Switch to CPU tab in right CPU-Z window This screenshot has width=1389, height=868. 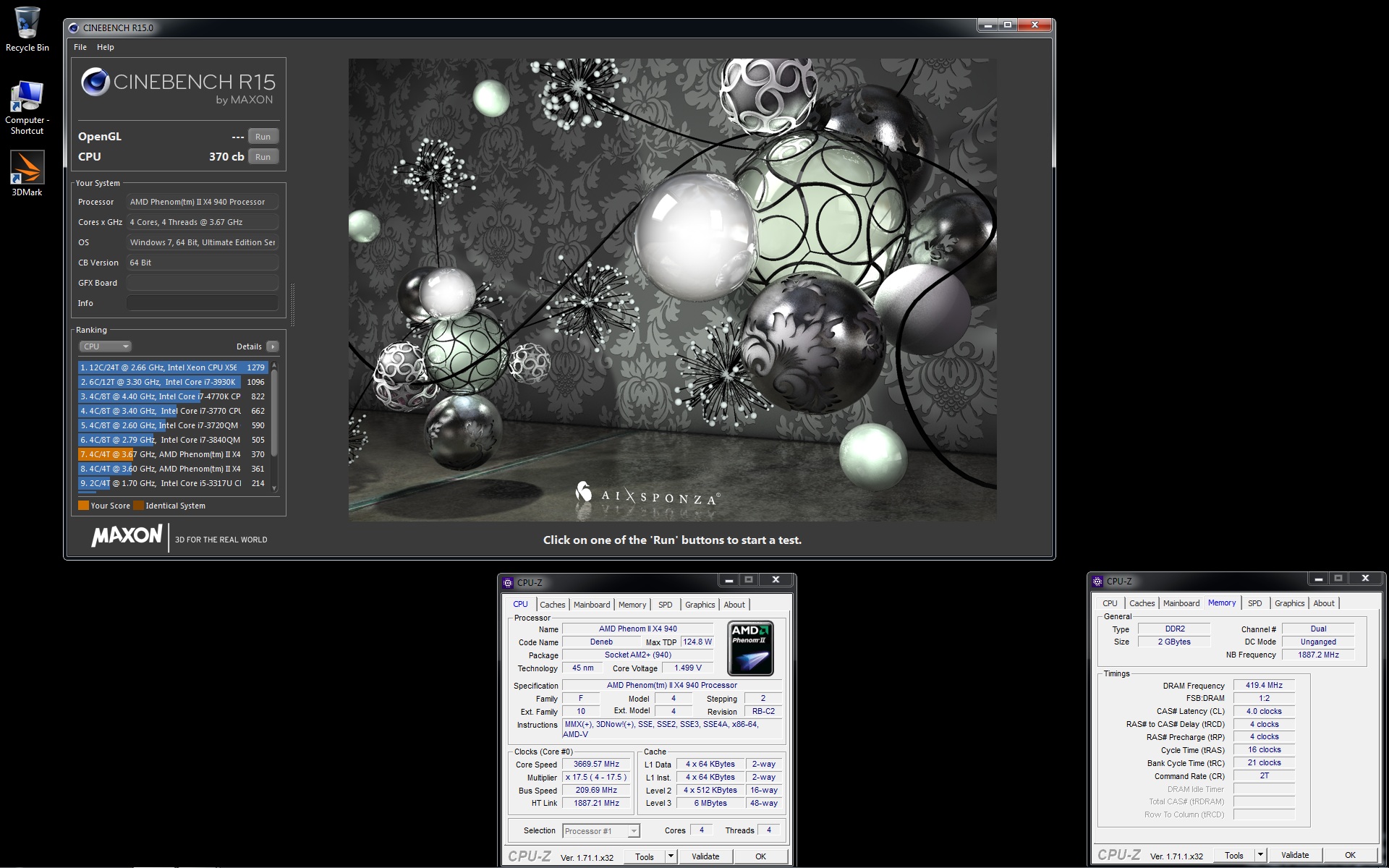point(1110,603)
